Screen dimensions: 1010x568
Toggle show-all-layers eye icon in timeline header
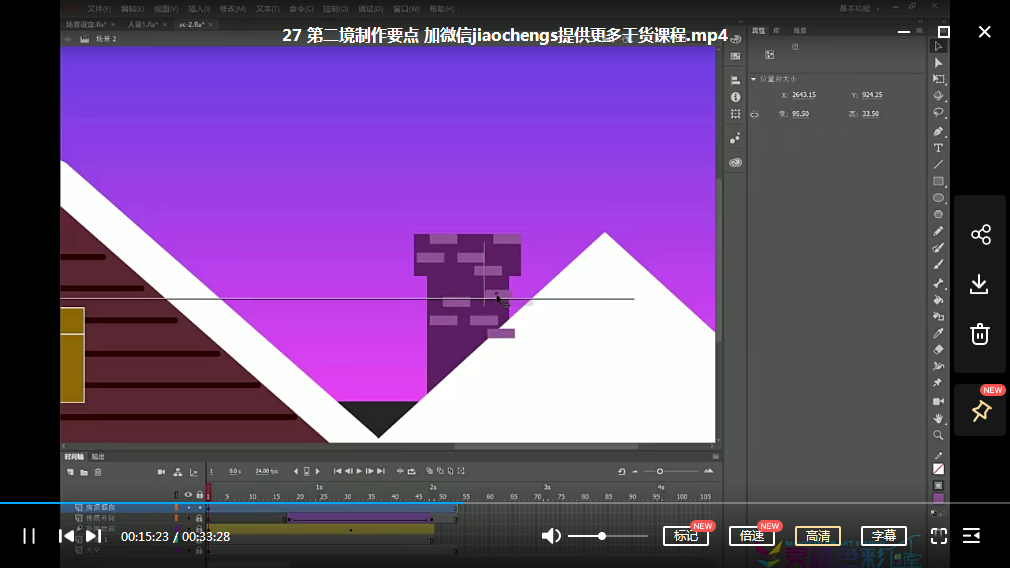point(188,495)
